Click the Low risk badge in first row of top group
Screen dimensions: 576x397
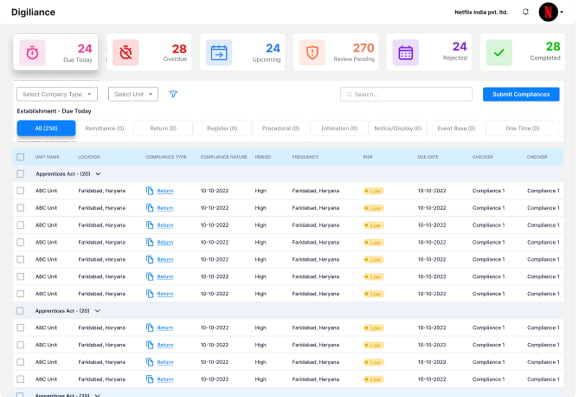tap(374, 191)
